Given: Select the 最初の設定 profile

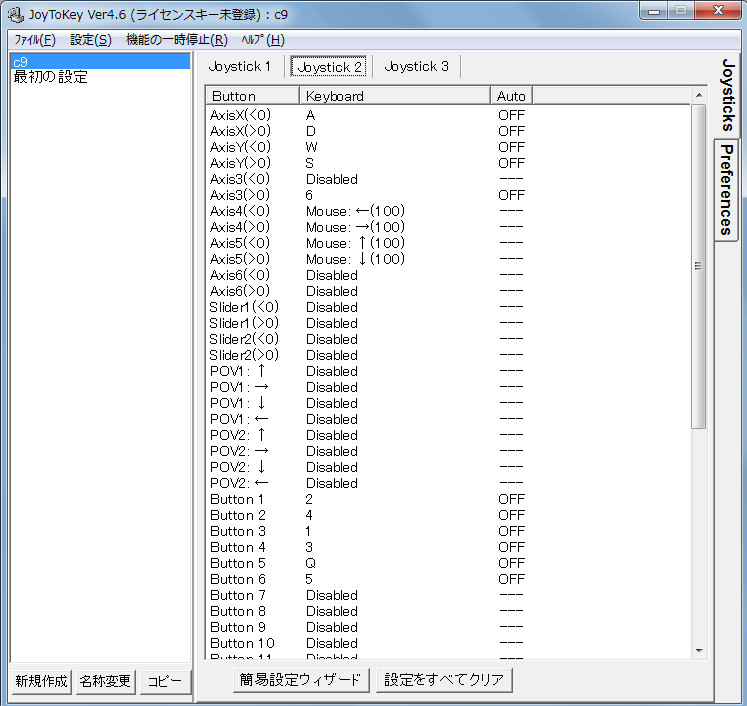Looking at the screenshot, I should pos(100,77).
